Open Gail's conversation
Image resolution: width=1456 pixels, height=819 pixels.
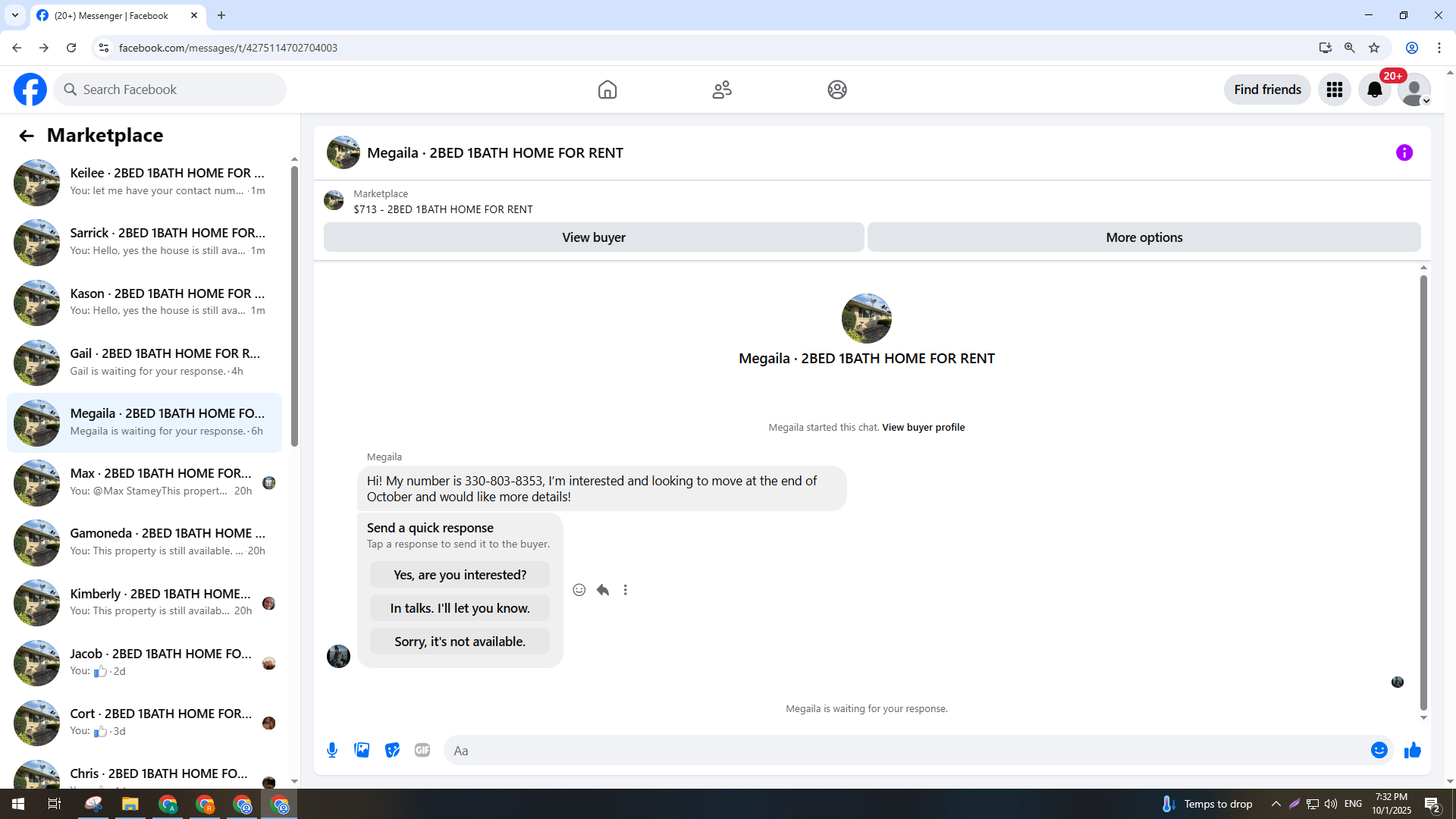pyautogui.click(x=144, y=362)
